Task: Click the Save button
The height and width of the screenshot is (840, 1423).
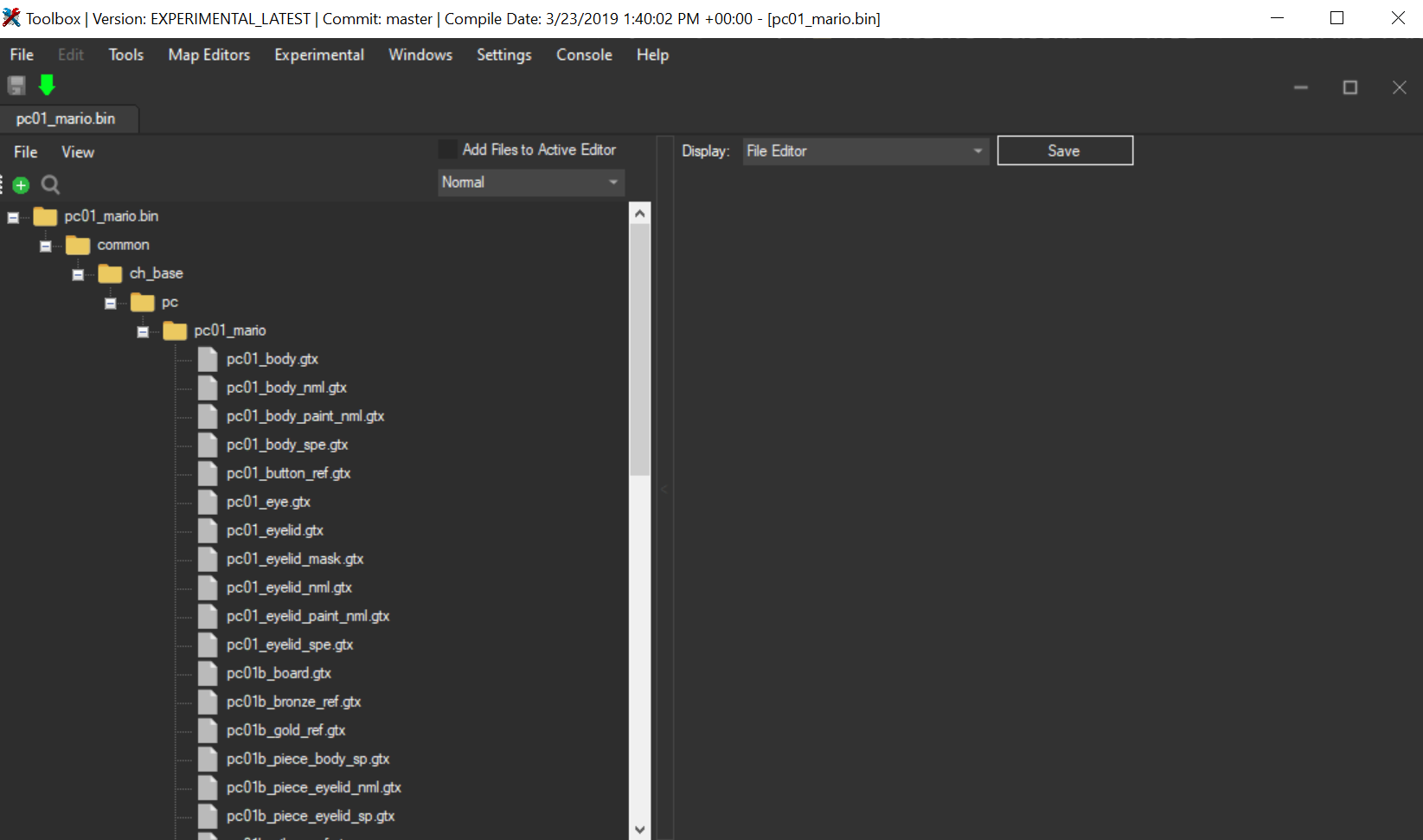Action: 1065,151
